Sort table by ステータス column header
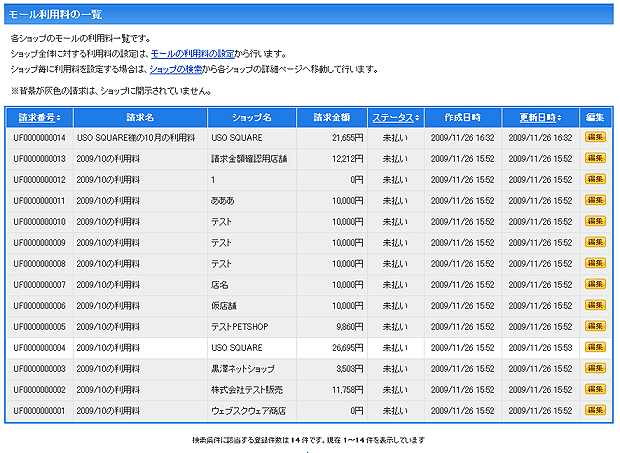 (x=393, y=117)
